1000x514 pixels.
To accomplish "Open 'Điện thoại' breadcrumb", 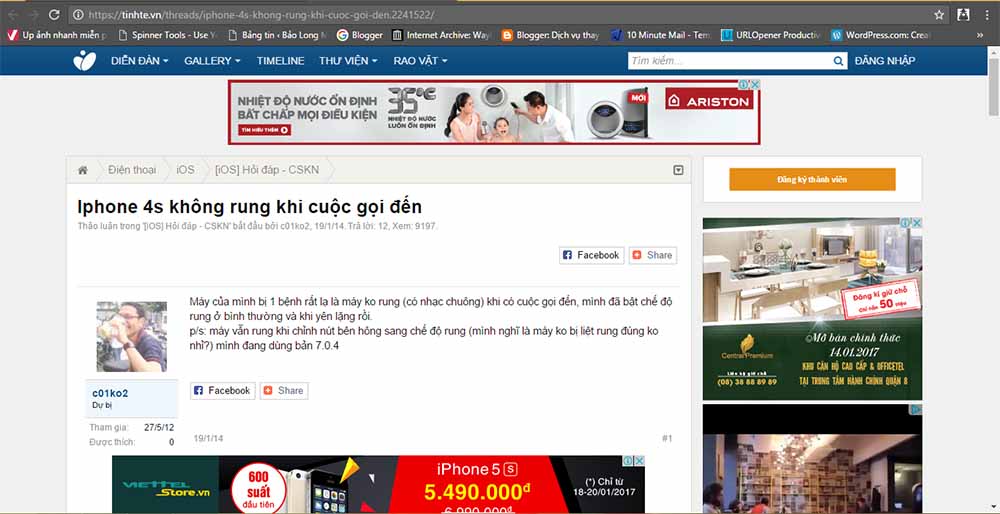I will (x=132, y=170).
